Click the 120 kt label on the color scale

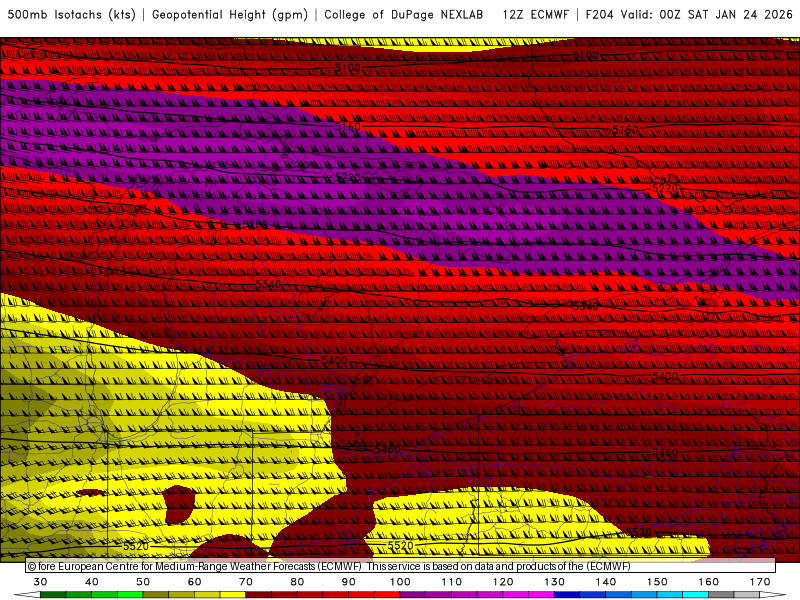pyautogui.click(x=503, y=582)
